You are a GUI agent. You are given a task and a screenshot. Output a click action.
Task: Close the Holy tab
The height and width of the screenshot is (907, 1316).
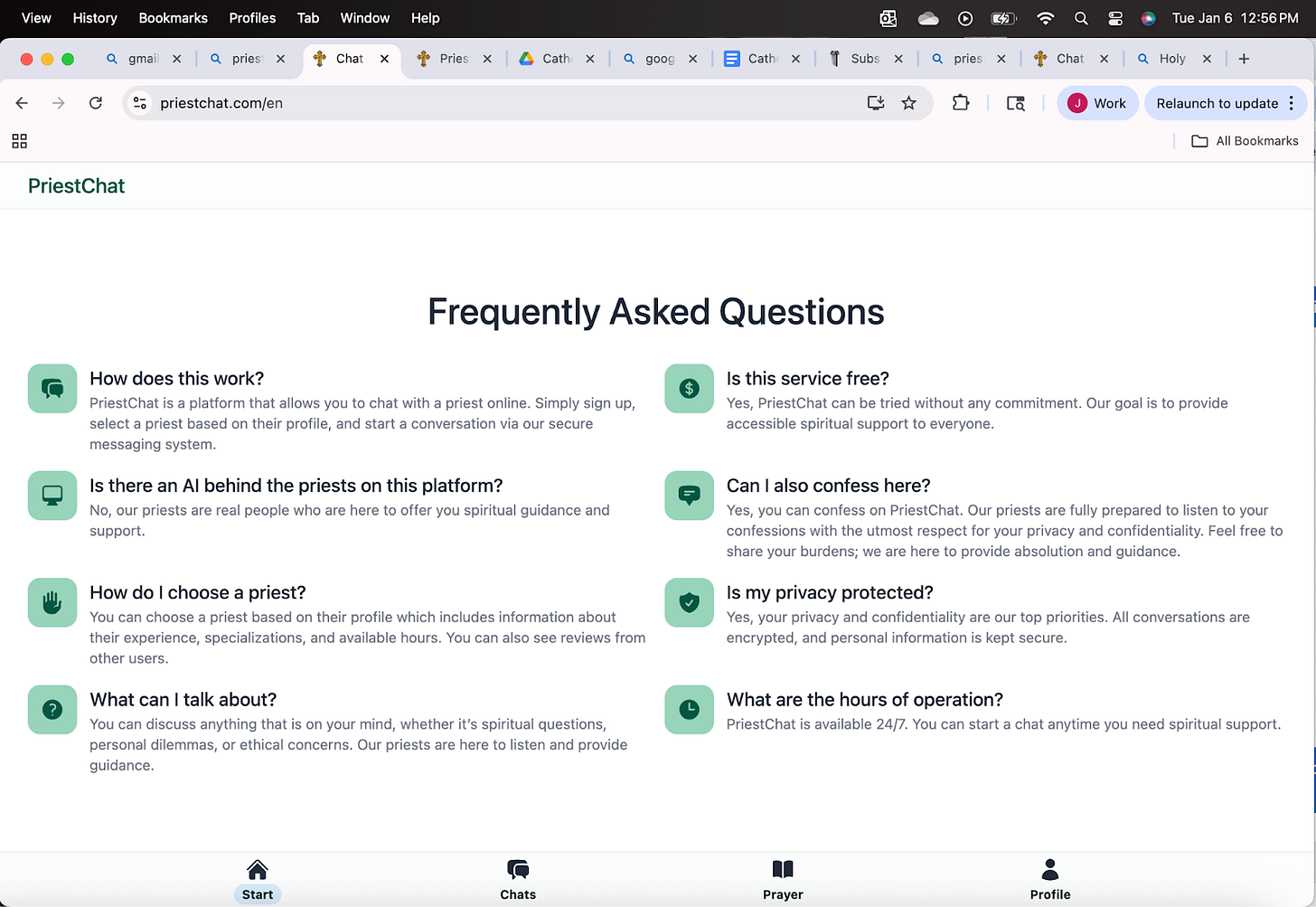pyautogui.click(x=1207, y=59)
